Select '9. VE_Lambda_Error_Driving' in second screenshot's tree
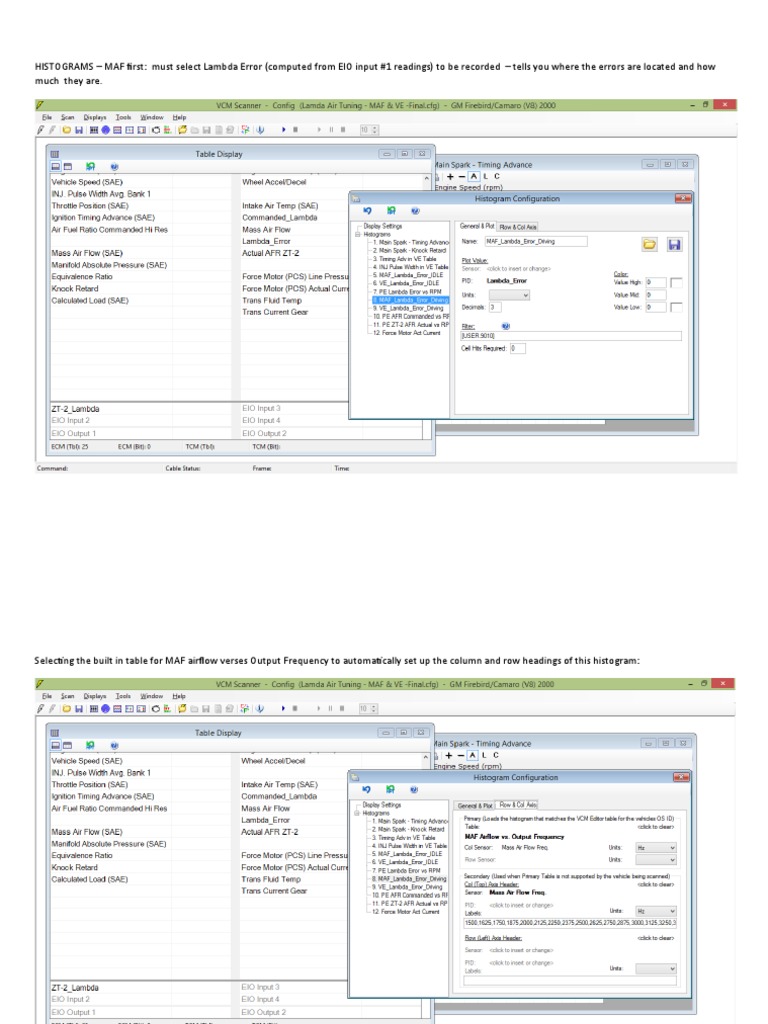The image size is (768, 1024). coord(408,887)
